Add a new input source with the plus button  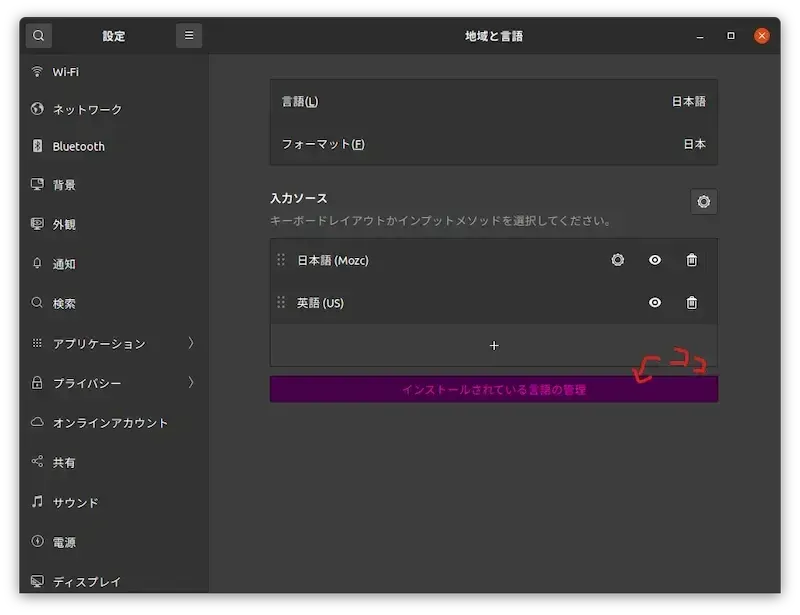click(x=494, y=345)
